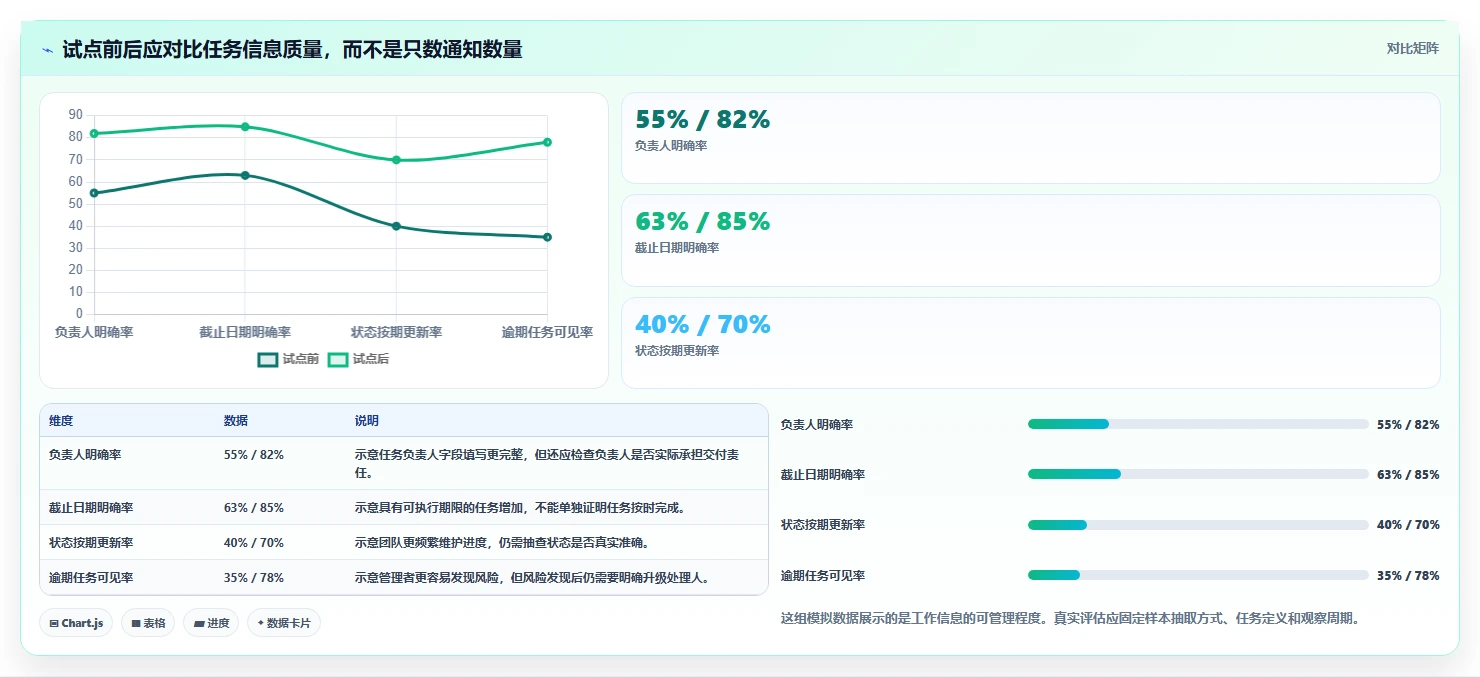Image resolution: width=1480 pixels, height=677 pixels.
Task: Click the 逾期任务可见率 progress bar
Action: (x=1198, y=575)
